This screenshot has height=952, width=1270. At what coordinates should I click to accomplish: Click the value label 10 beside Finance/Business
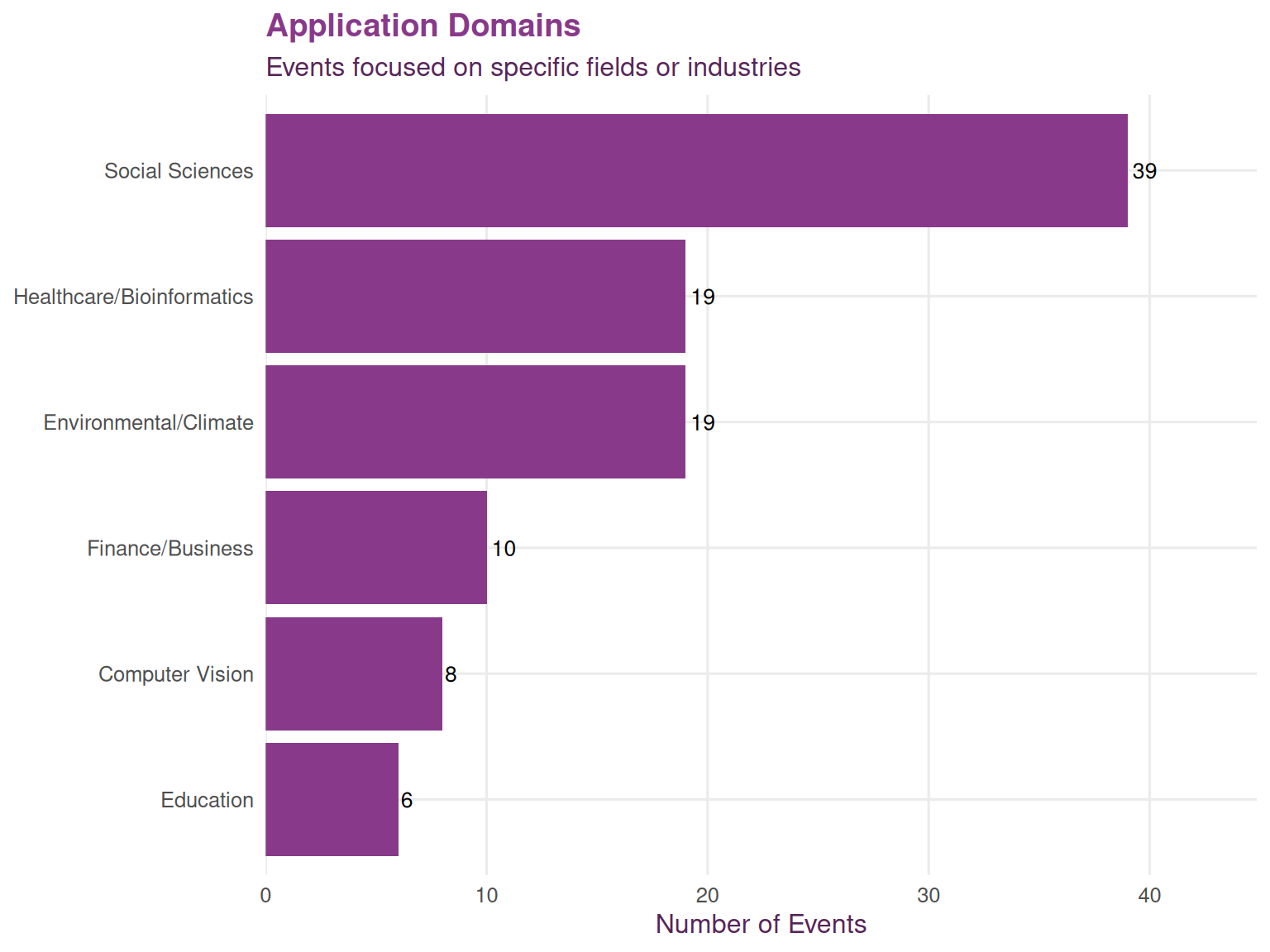click(504, 549)
